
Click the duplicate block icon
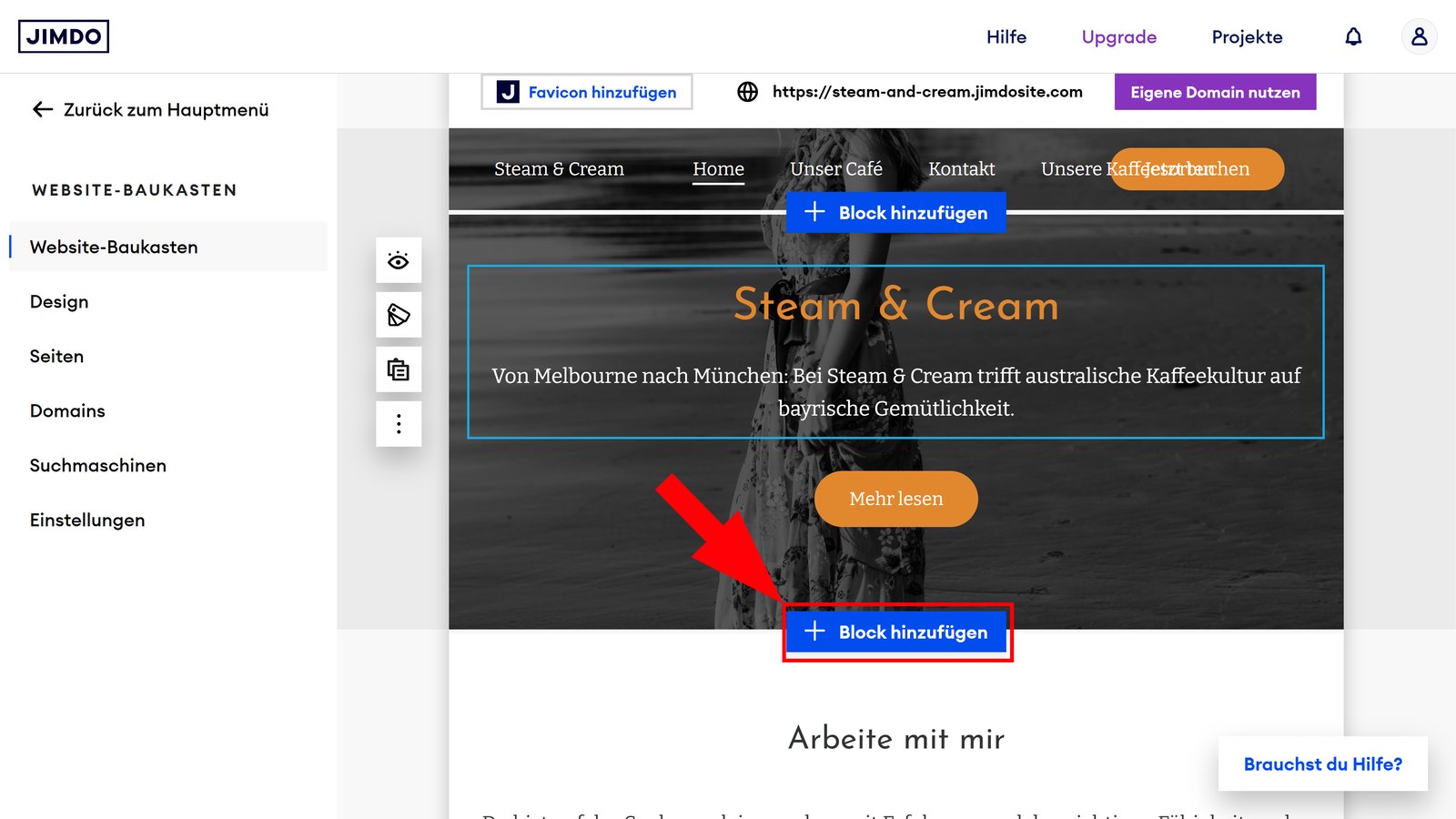click(x=399, y=369)
